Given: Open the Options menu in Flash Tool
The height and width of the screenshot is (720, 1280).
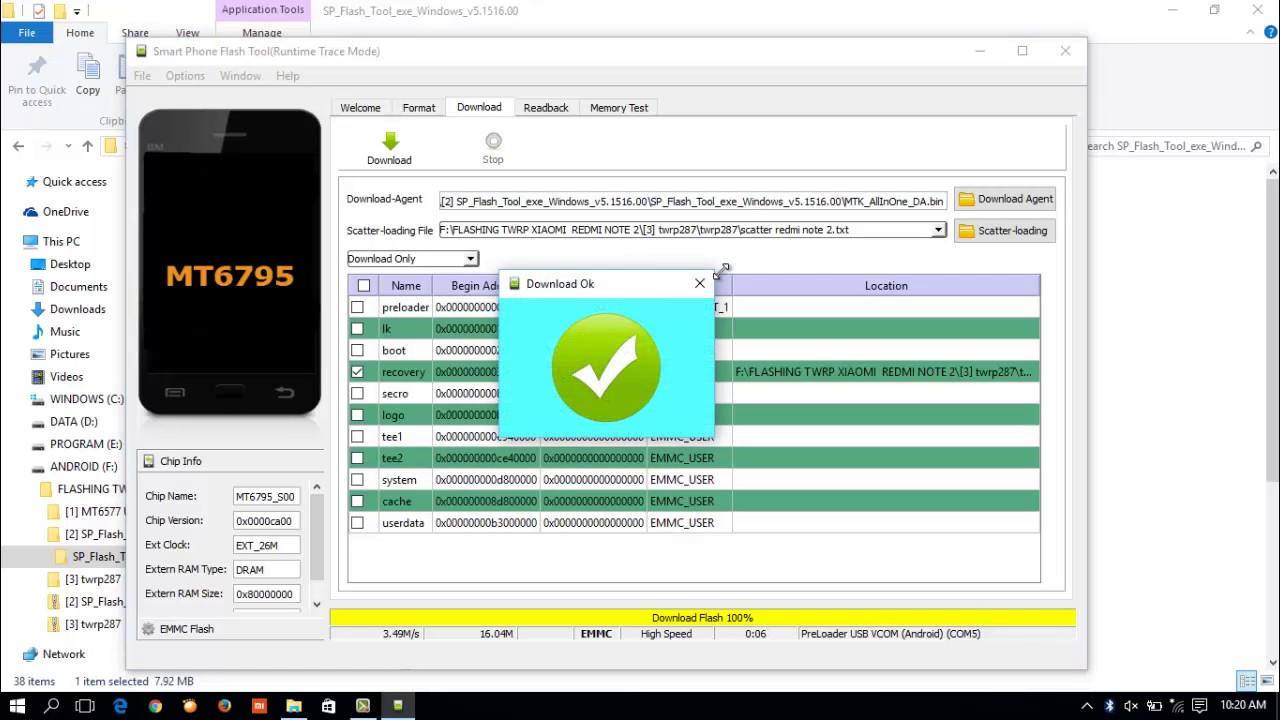Looking at the screenshot, I should coord(185,76).
